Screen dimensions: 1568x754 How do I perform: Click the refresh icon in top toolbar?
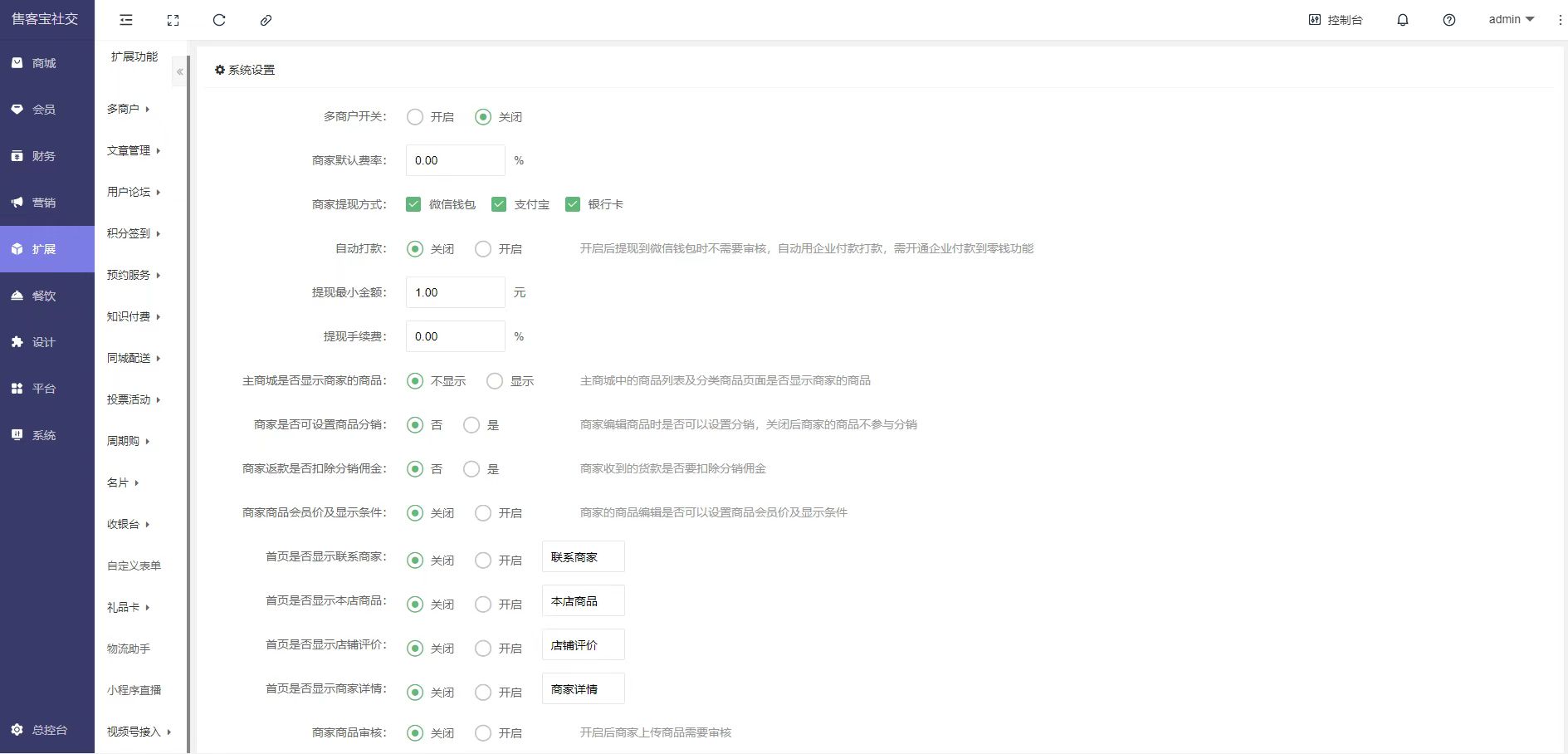tap(219, 20)
